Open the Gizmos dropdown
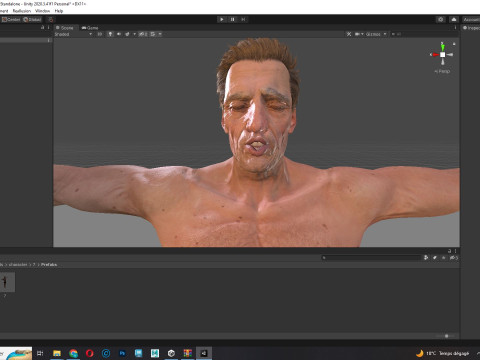Image resolution: width=480 pixels, height=360 pixels. click(x=376, y=34)
